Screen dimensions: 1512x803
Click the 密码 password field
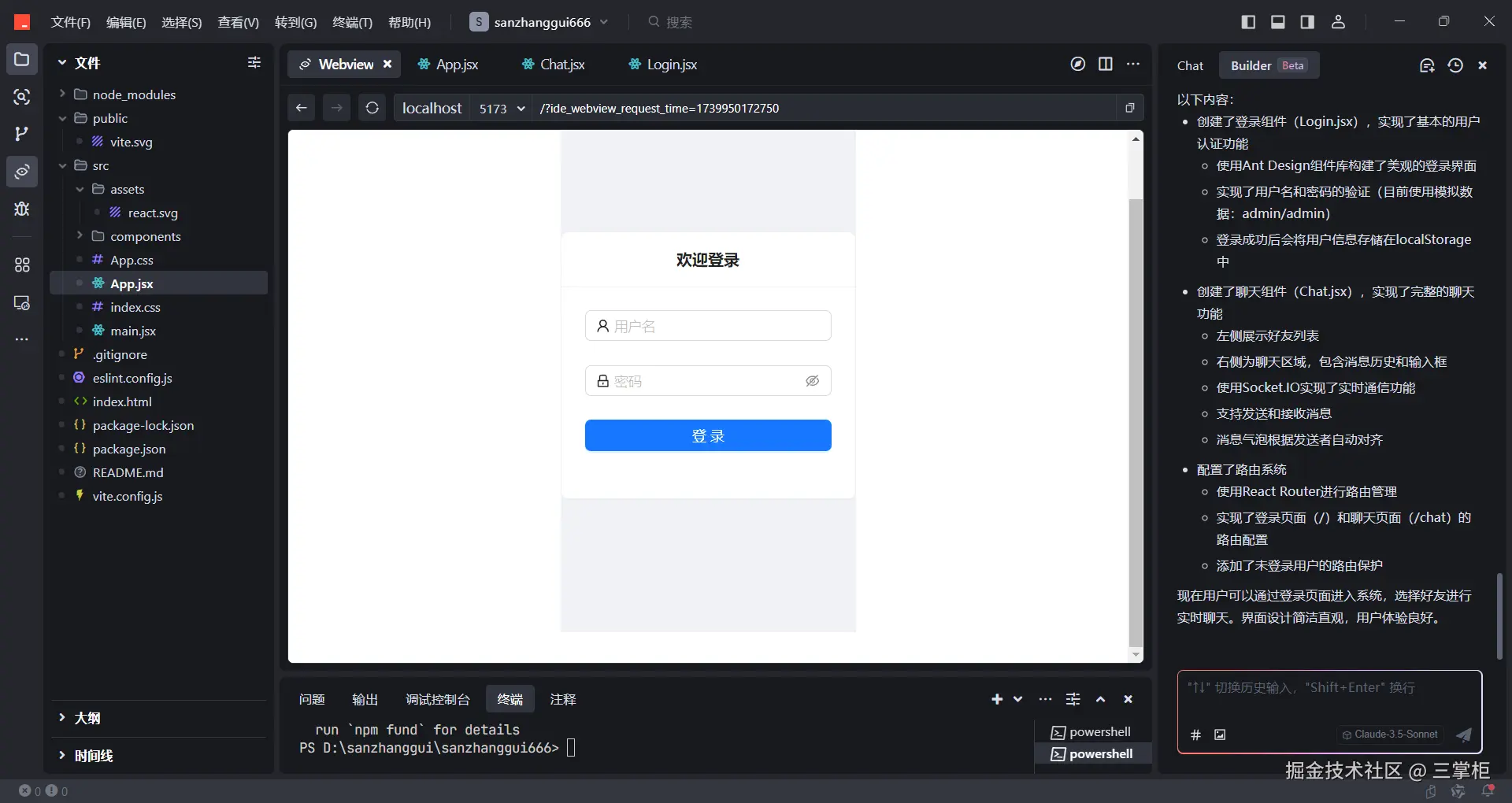tap(708, 381)
